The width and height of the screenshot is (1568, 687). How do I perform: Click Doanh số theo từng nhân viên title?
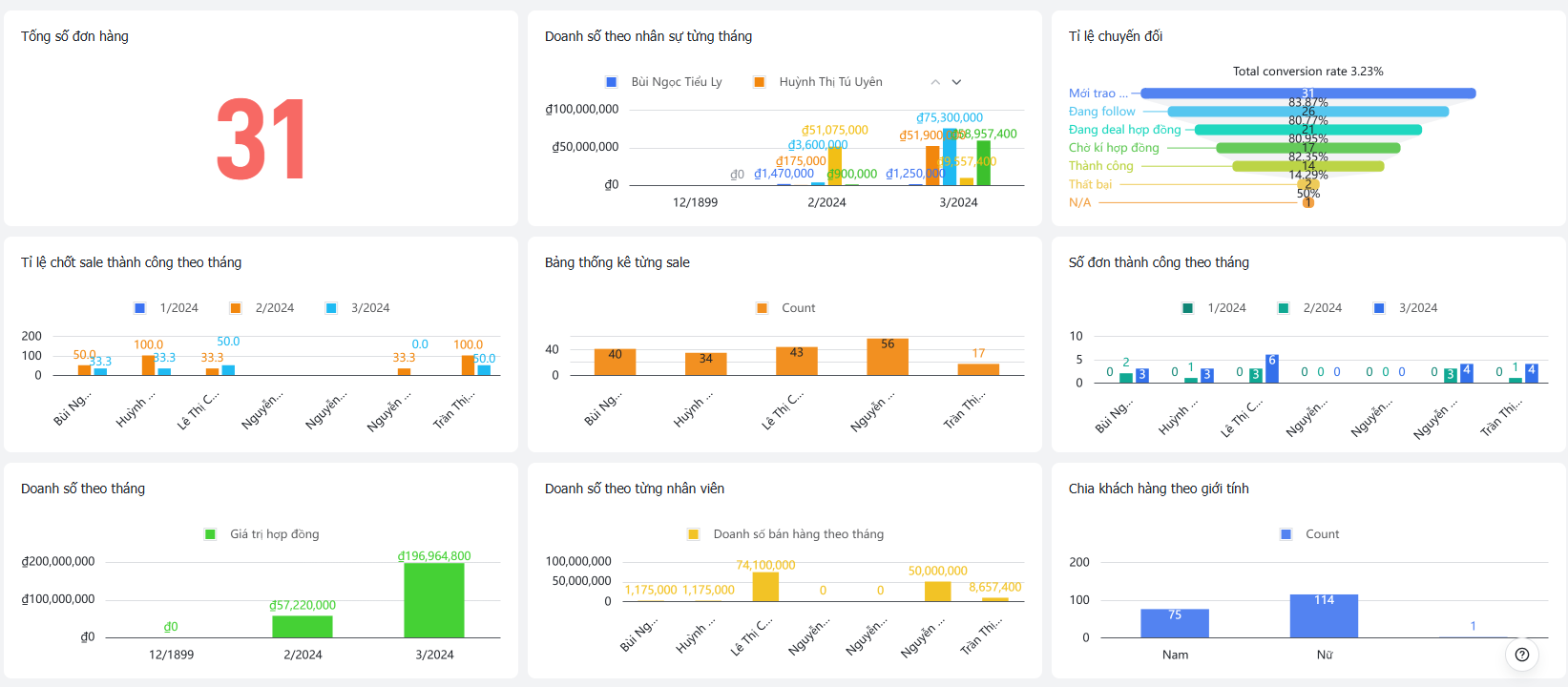pos(635,489)
